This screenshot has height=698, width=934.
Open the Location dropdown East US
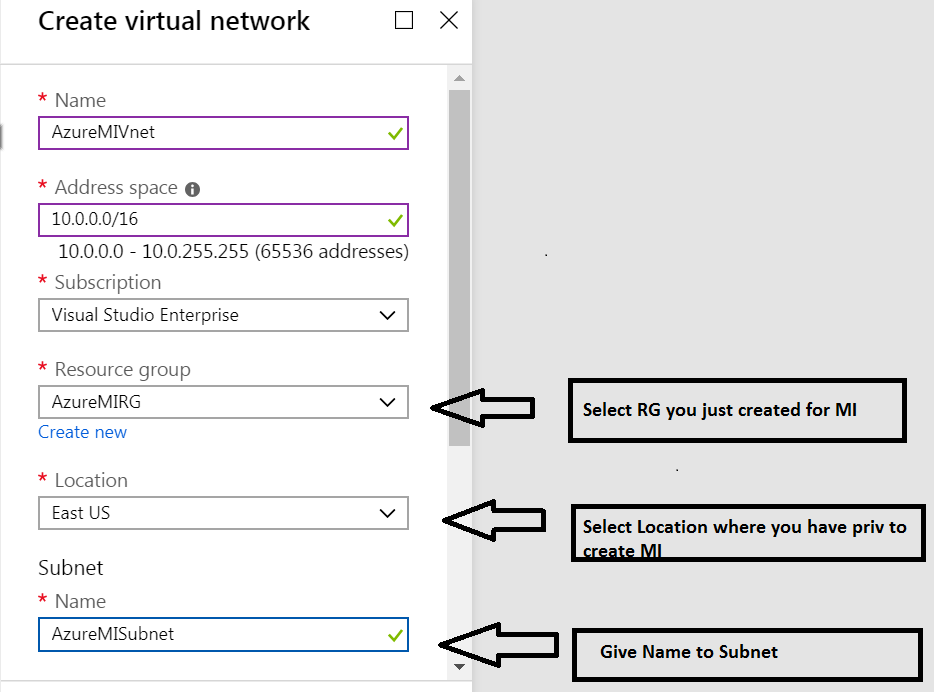click(223, 513)
